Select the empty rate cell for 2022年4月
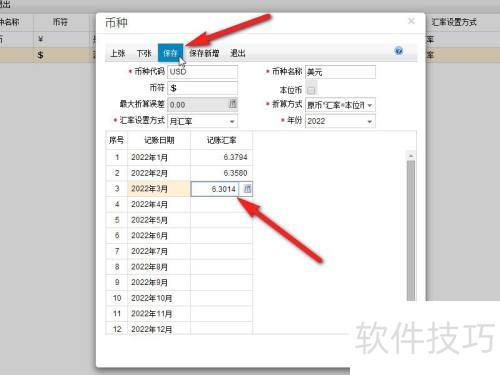This screenshot has height=375, width=500. (221, 204)
